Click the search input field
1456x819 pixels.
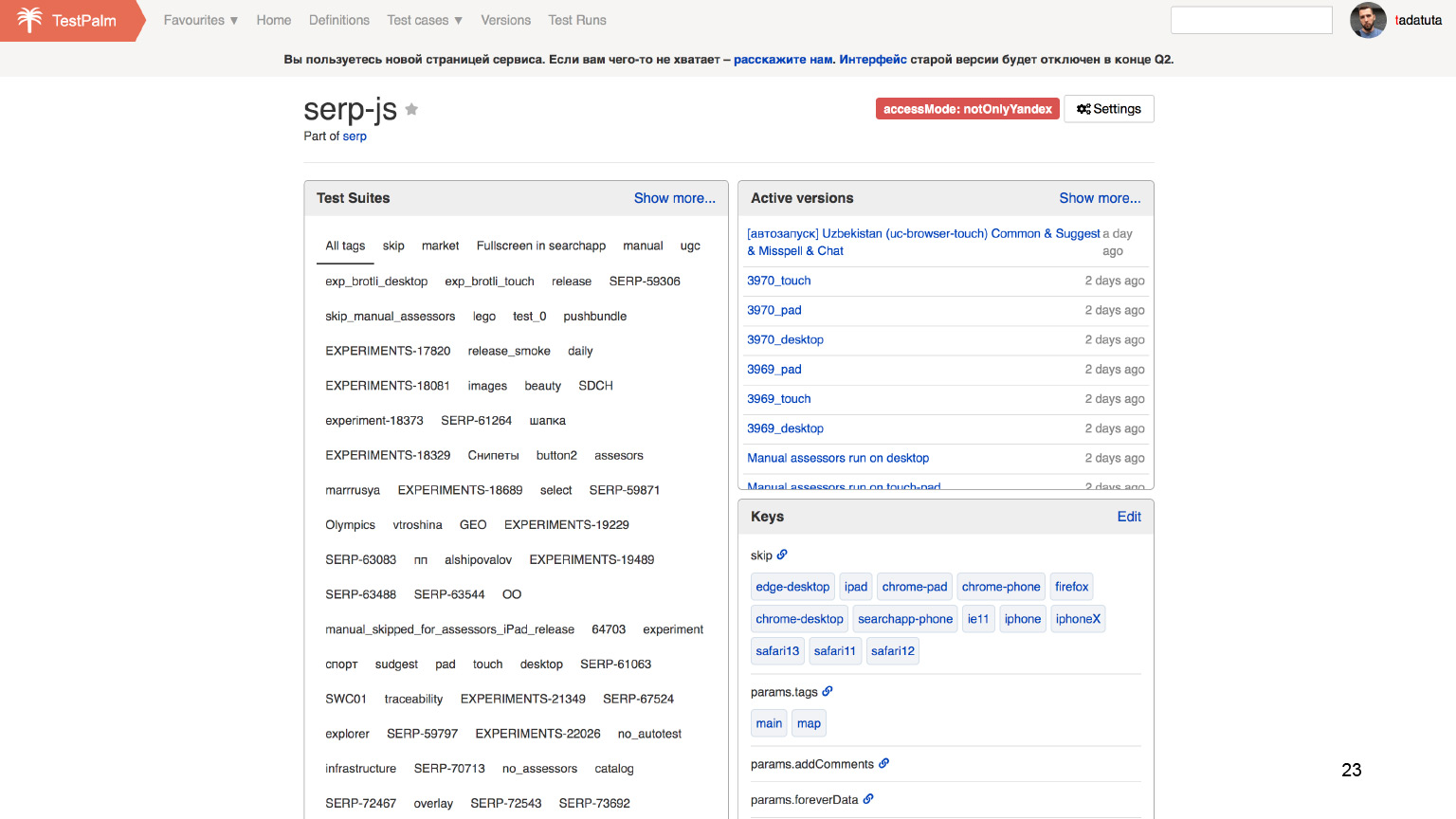pos(1251,20)
